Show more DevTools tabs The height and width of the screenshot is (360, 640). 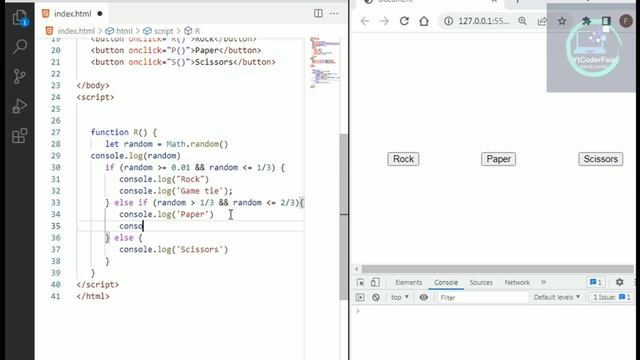coord(543,282)
